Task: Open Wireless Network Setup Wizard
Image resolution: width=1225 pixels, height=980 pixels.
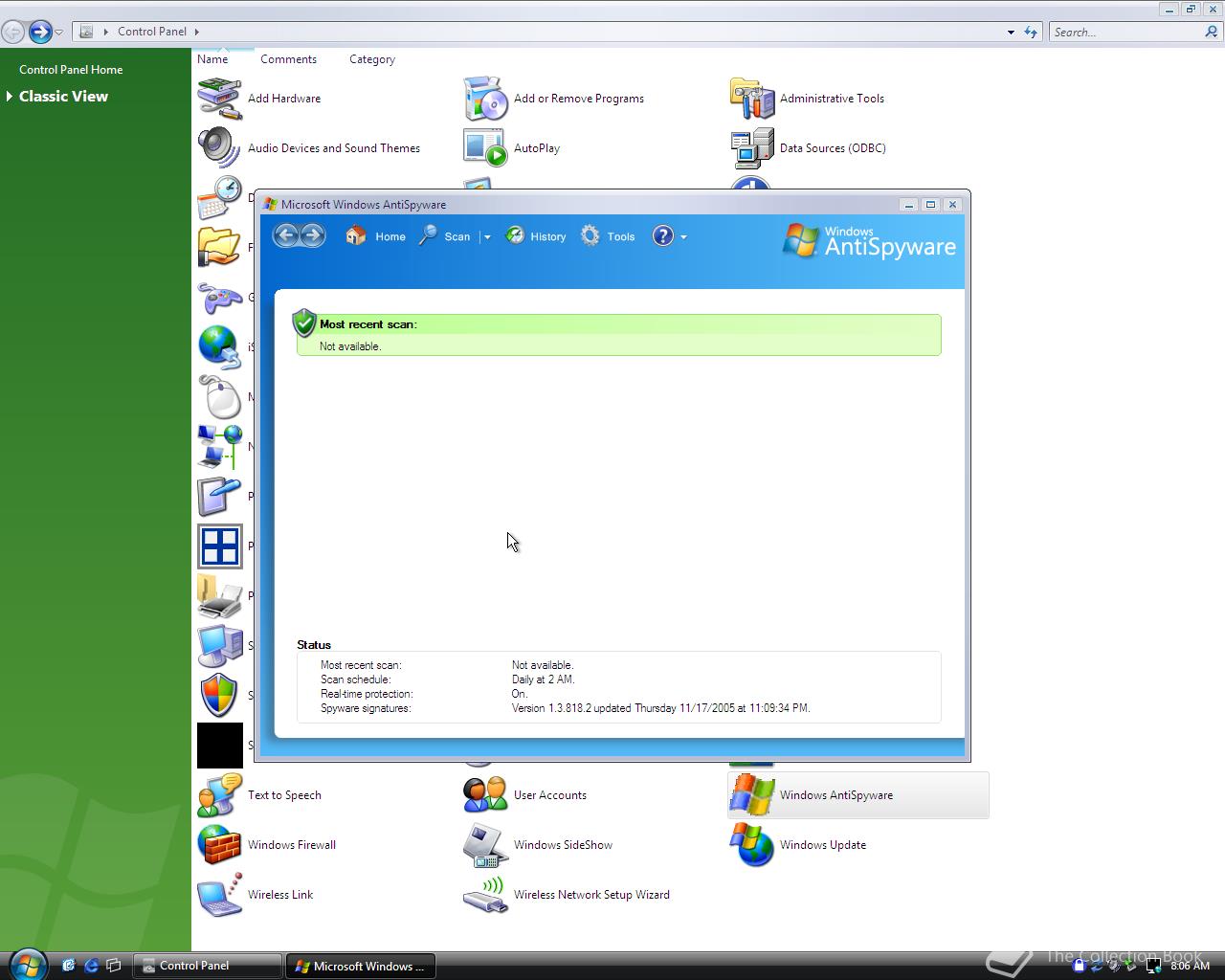Action: click(567, 895)
